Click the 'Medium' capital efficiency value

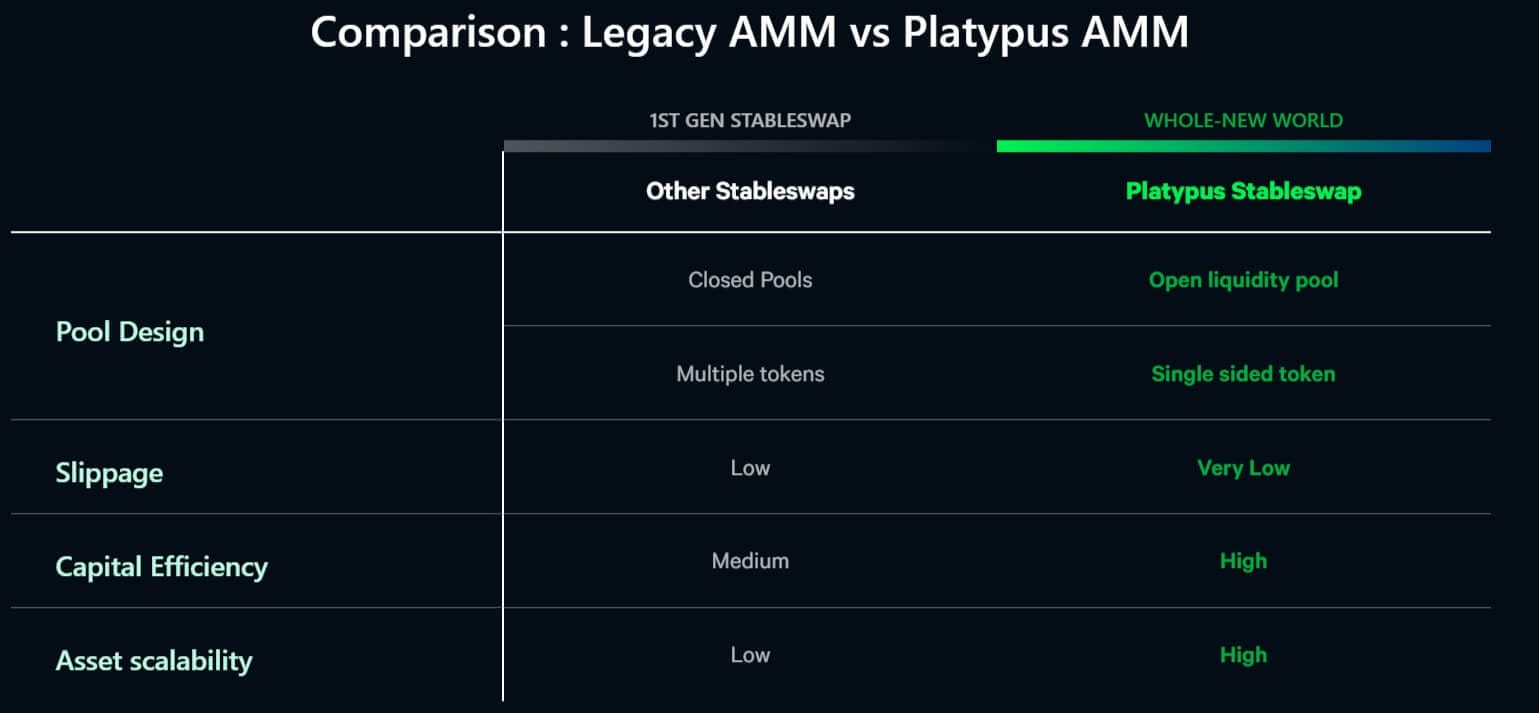(x=750, y=561)
